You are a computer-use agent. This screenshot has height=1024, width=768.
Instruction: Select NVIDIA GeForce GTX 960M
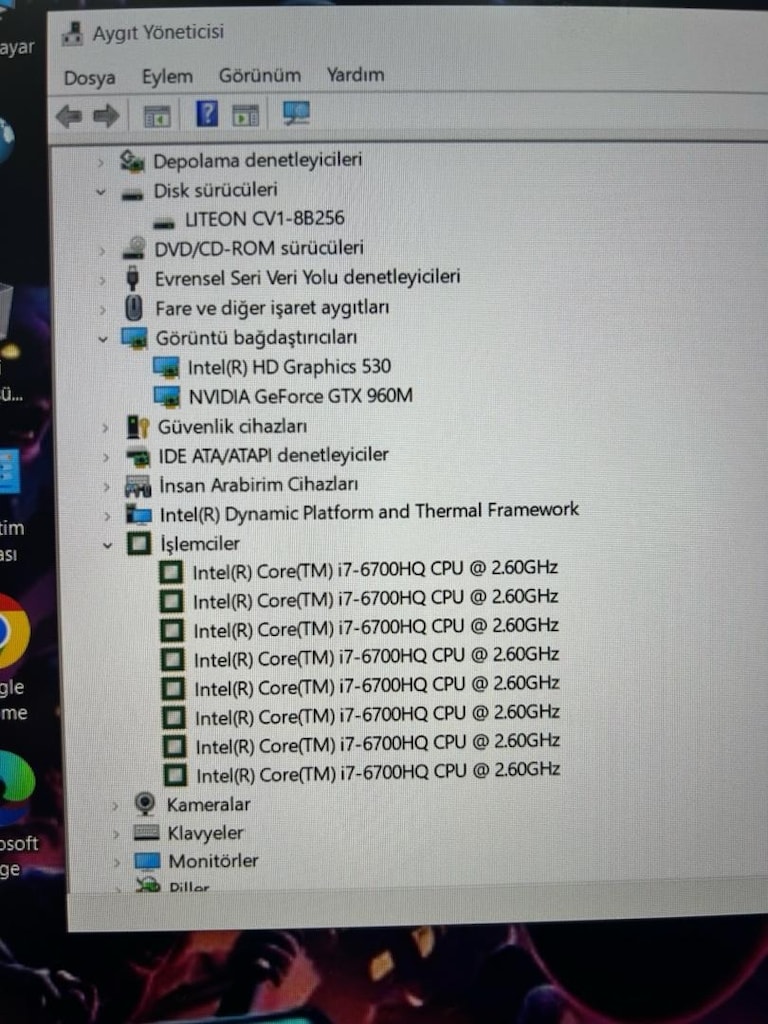(300, 396)
